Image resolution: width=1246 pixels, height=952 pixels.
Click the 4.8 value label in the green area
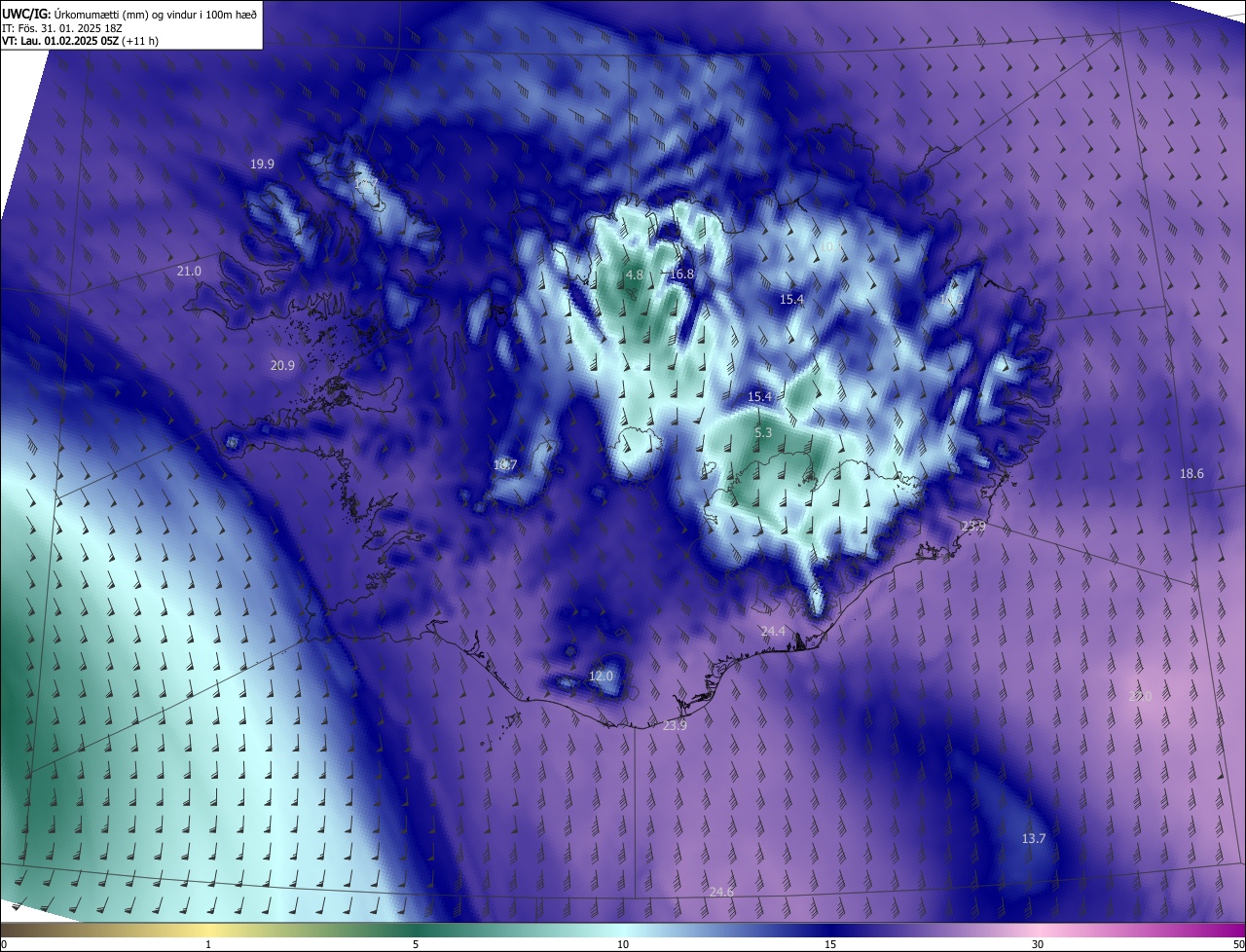tap(634, 275)
